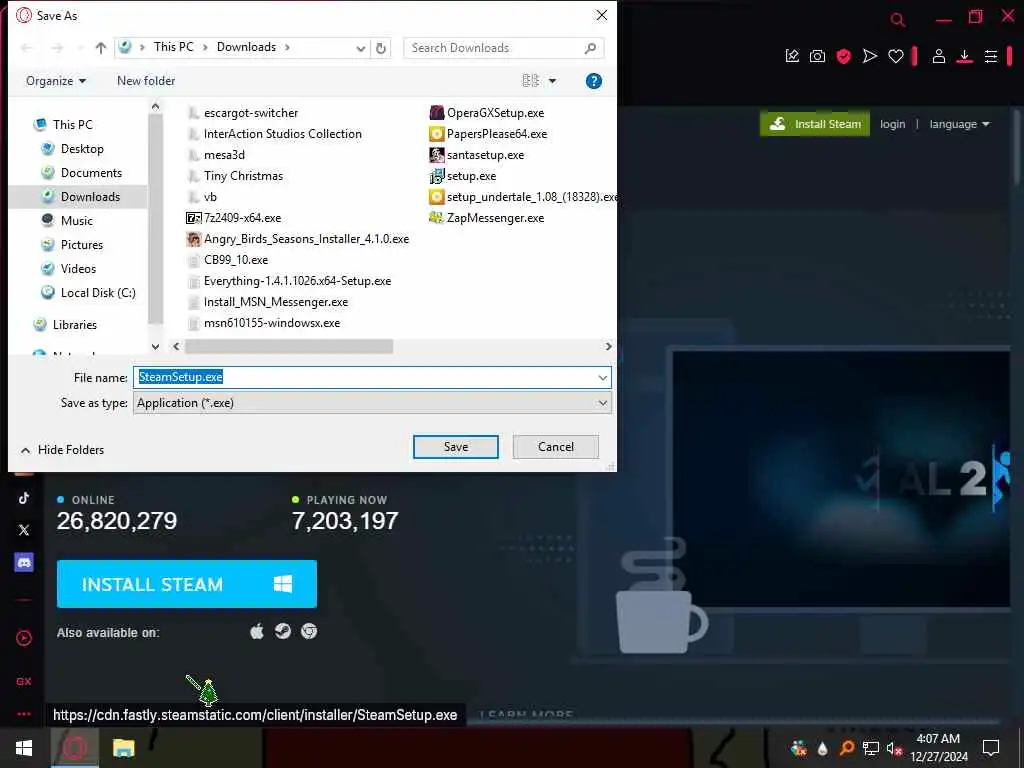The image size is (1024, 768).
Task: Click the file list scroll right arrow
Action: click(x=608, y=346)
